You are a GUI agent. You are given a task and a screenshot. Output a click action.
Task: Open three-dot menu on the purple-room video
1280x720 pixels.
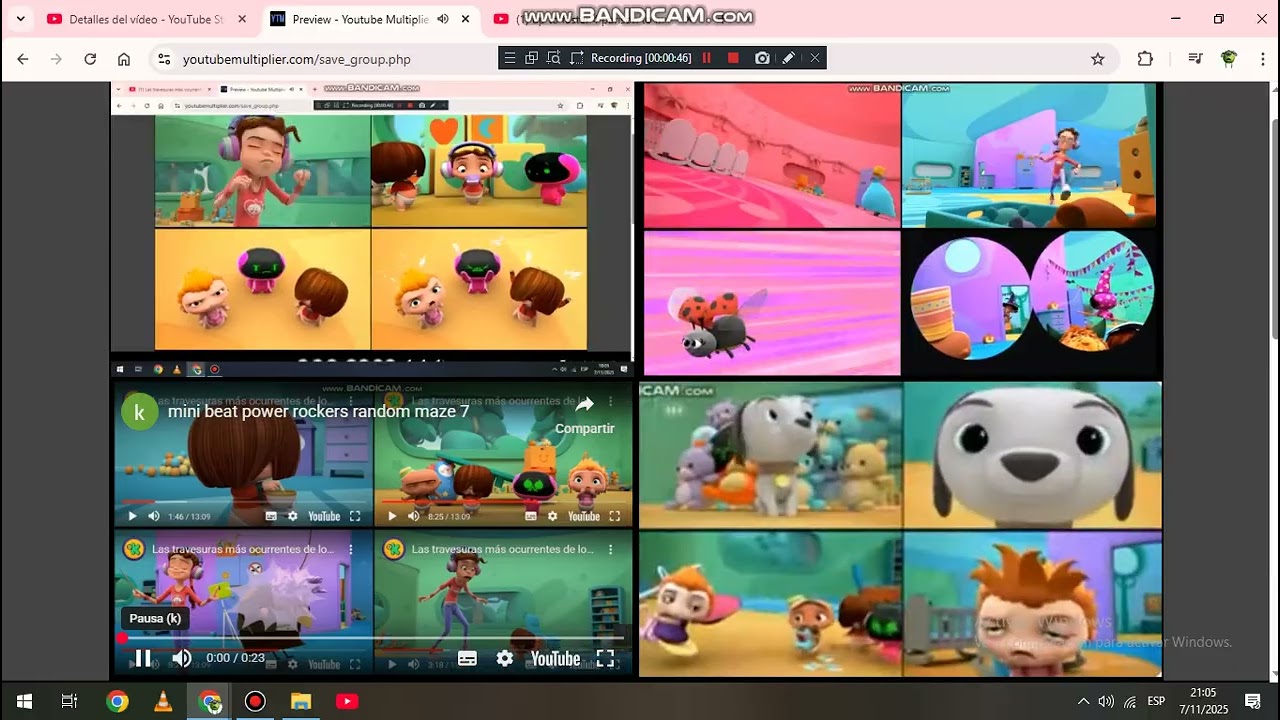pyautogui.click(x=351, y=549)
